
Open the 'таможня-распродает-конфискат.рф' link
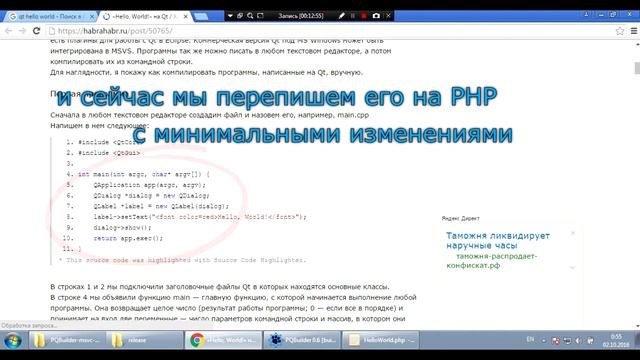pyautogui.click(x=492, y=261)
